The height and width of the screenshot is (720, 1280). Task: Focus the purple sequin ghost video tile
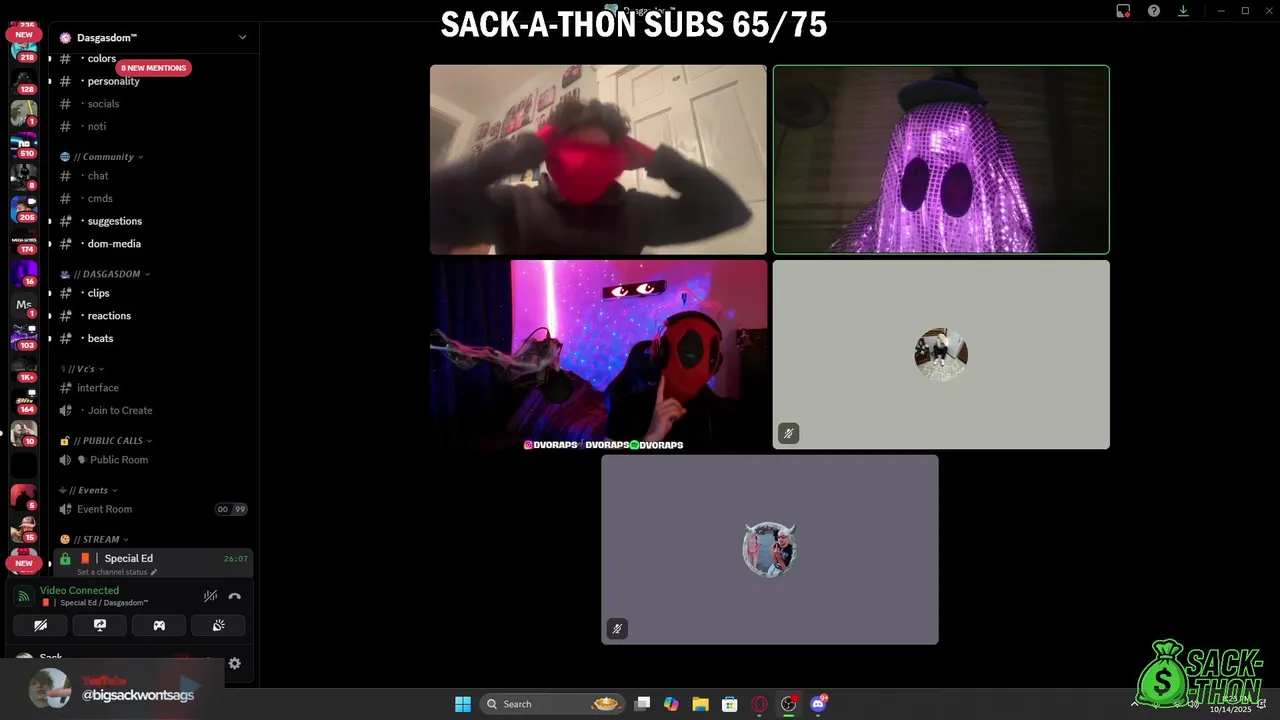(x=941, y=159)
